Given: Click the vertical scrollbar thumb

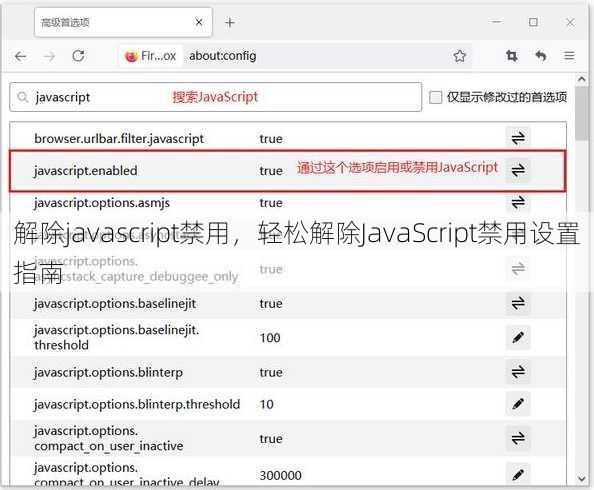Looking at the screenshot, I should click(582, 113).
